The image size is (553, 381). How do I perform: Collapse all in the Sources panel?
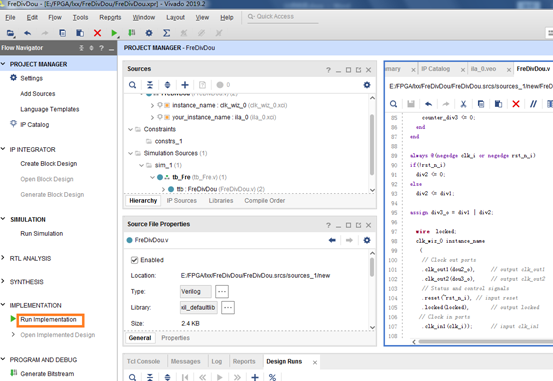tap(150, 85)
